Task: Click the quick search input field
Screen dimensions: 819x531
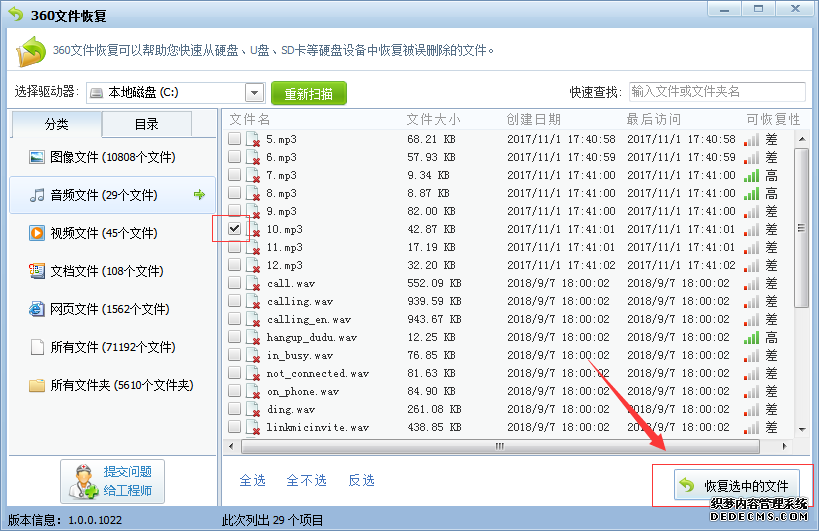Action: pyautogui.click(x=716, y=92)
